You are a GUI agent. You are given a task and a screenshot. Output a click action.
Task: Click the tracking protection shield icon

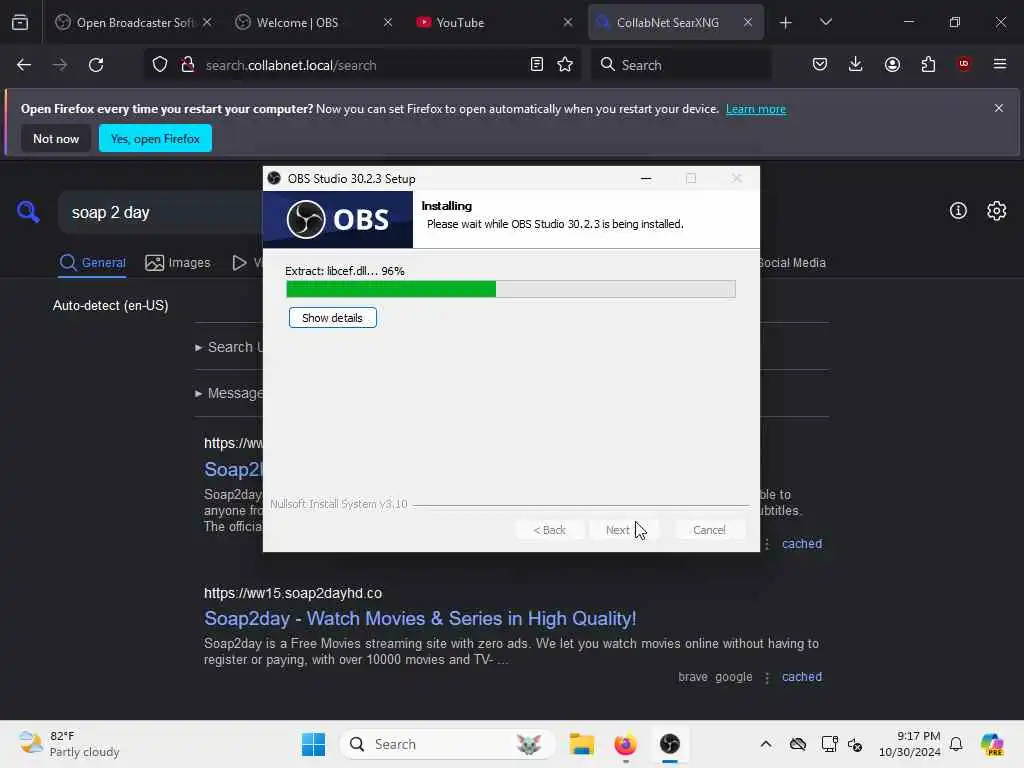point(160,65)
